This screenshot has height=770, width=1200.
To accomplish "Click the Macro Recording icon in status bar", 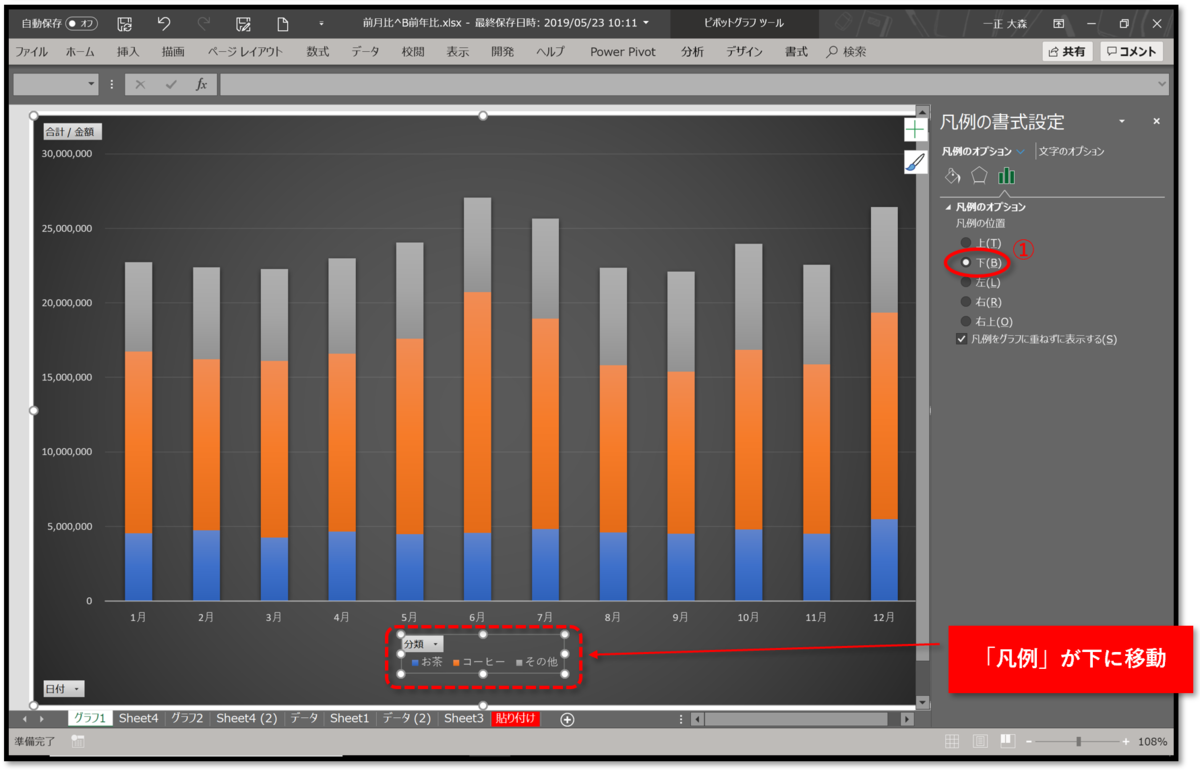I will coord(78,742).
